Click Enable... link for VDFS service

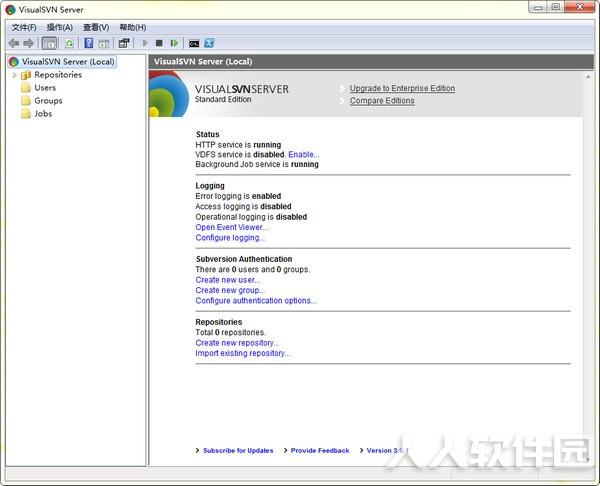[x=303, y=155]
